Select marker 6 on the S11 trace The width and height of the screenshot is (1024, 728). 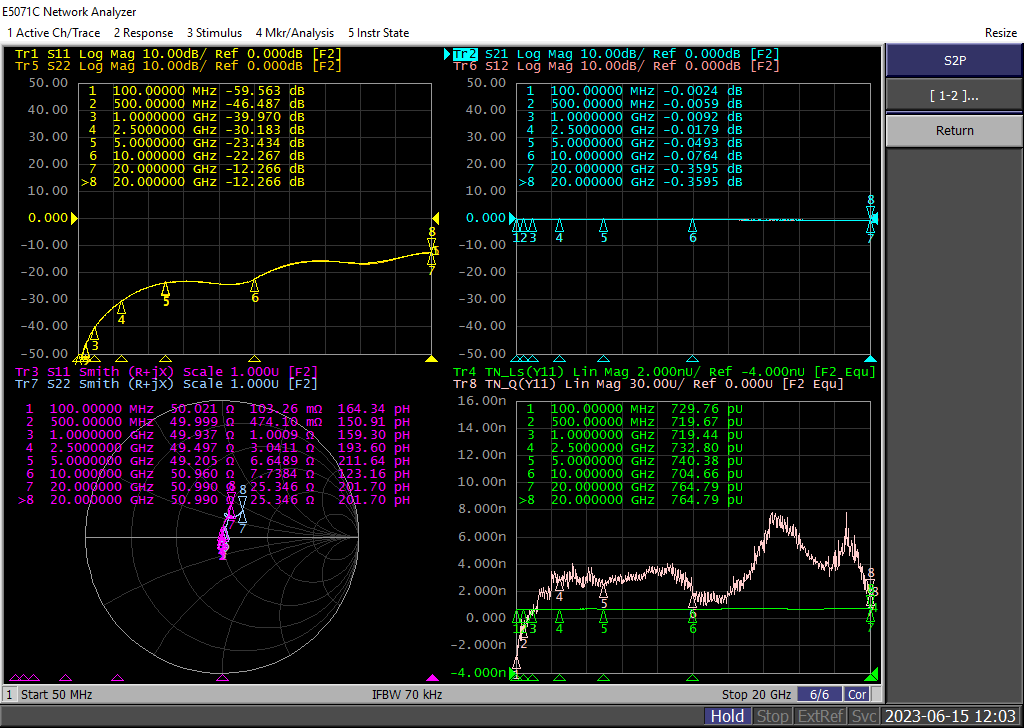255,291
